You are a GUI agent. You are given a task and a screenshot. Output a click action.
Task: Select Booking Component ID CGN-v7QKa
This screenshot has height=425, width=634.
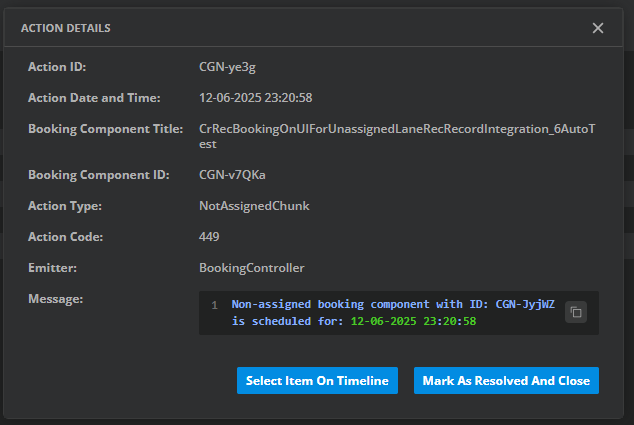click(232, 175)
